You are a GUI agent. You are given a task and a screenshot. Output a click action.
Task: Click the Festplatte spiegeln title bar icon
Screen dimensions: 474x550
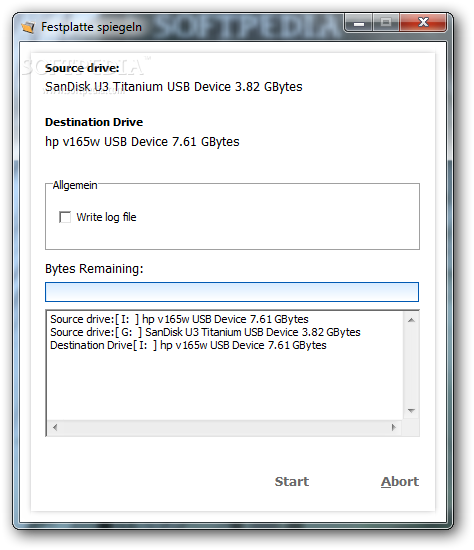(x=28, y=27)
